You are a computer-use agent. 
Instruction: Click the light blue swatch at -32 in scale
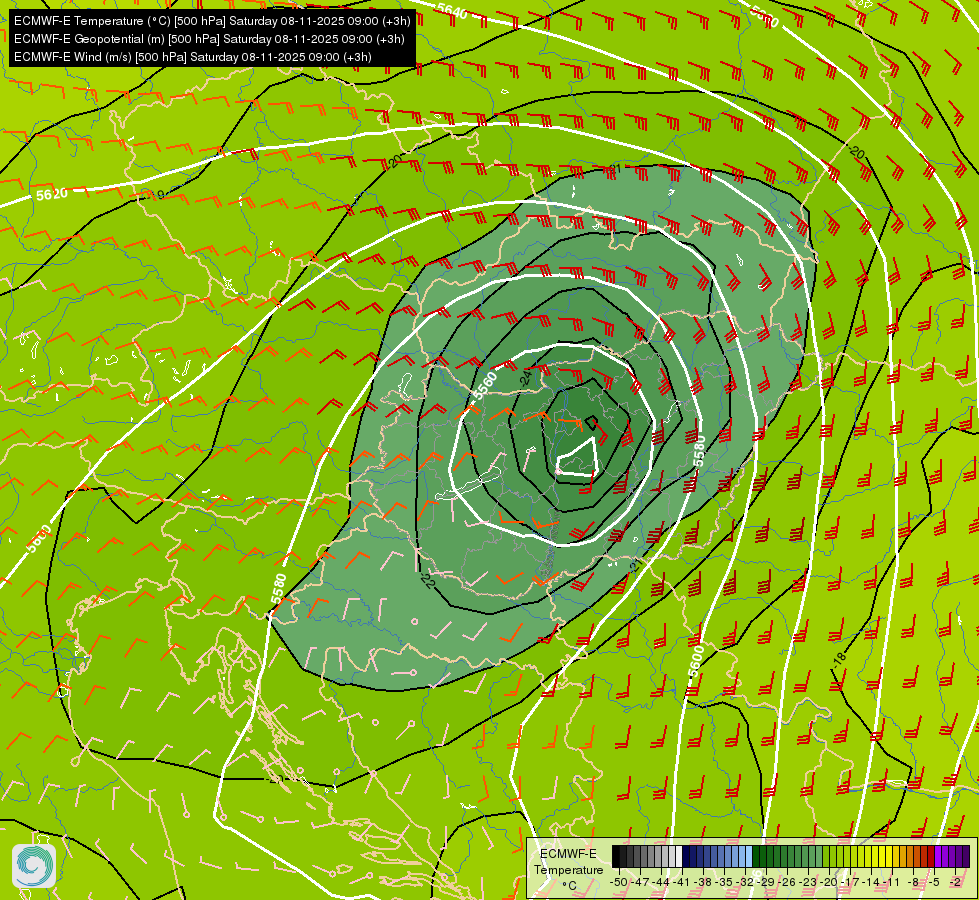[x=749, y=856]
